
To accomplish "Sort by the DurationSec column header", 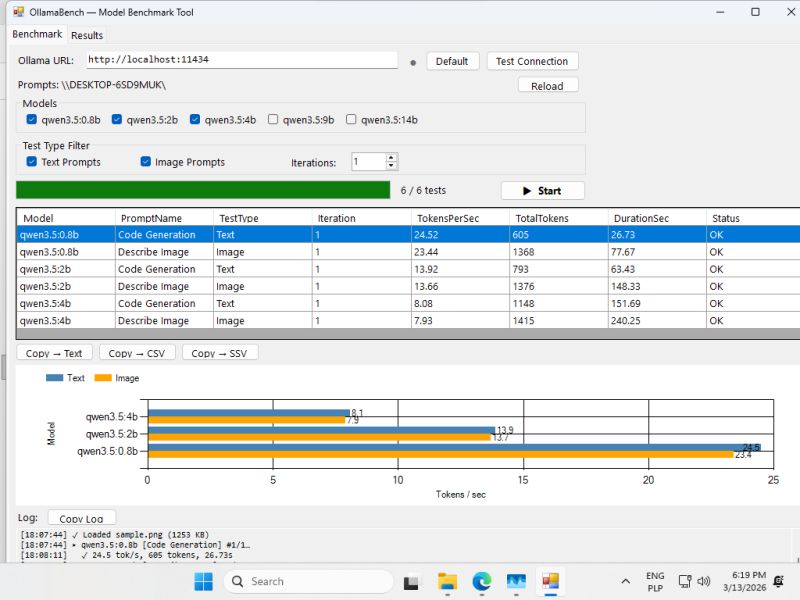I will coord(657,218).
